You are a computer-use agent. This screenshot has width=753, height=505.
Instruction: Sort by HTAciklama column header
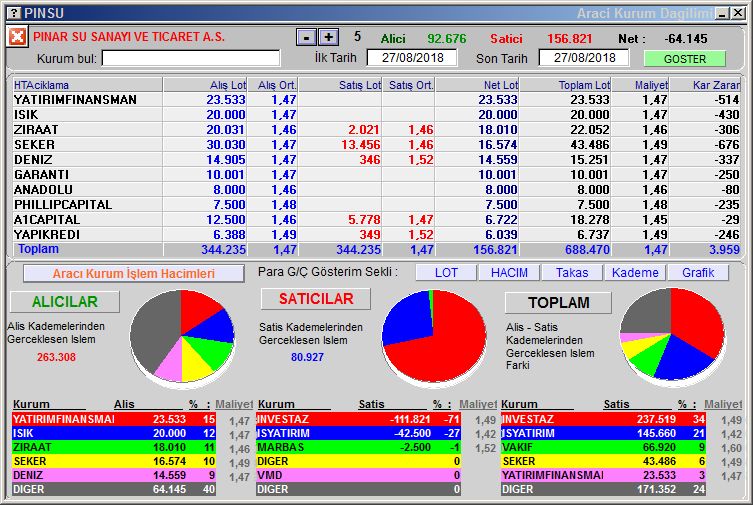(x=87, y=85)
